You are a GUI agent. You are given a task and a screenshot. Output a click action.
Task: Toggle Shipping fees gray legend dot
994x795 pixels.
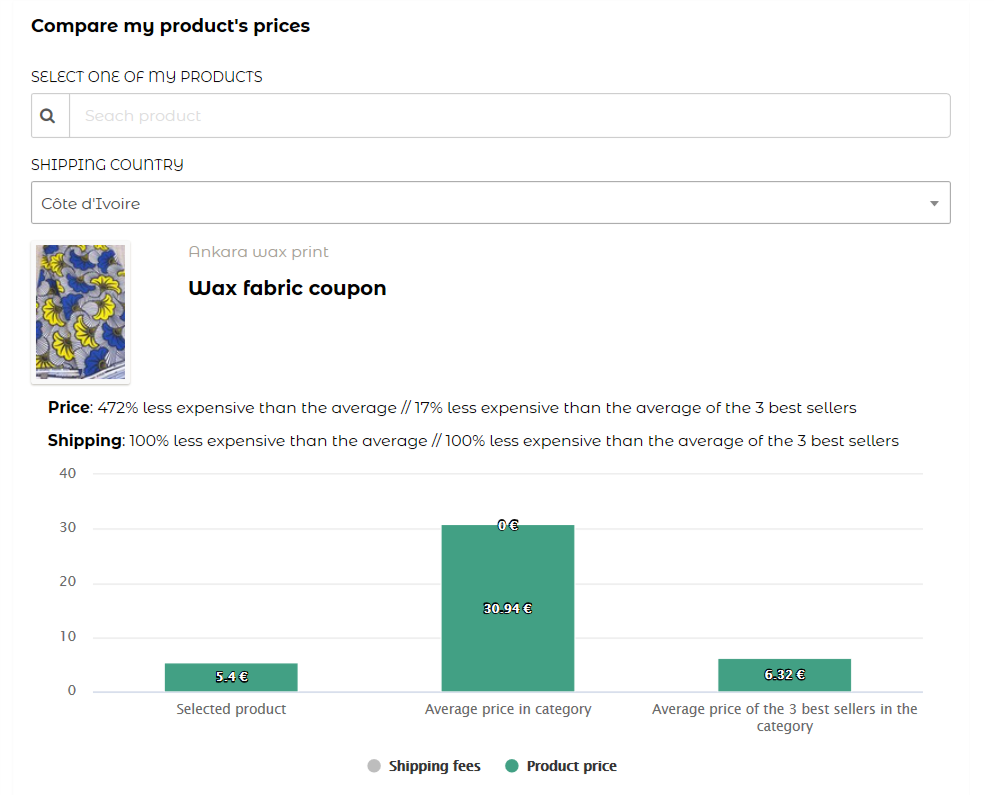click(x=374, y=766)
